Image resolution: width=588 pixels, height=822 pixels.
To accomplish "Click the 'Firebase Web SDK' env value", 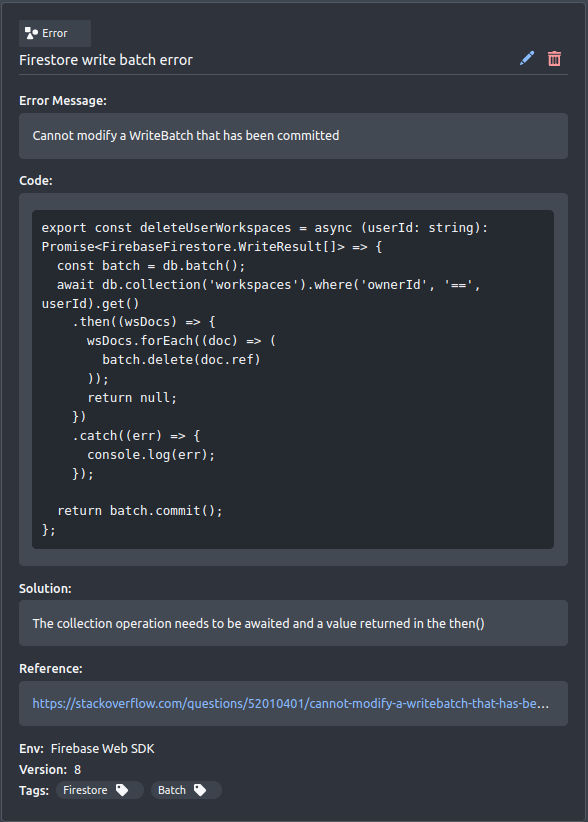I will coord(103,748).
